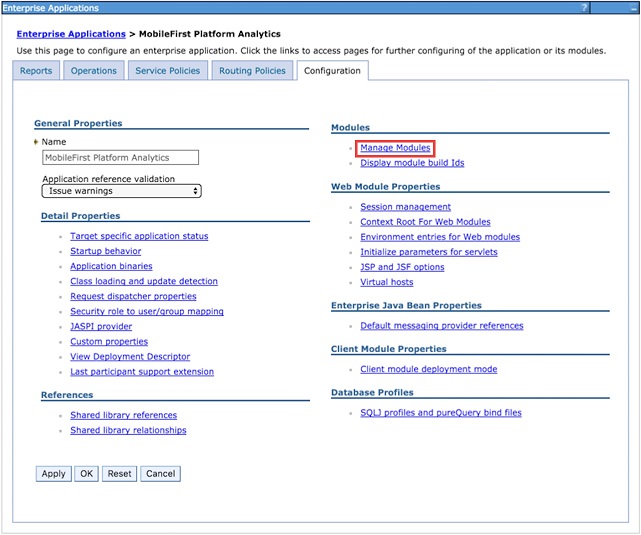The width and height of the screenshot is (641, 535).
Task: Click the Name input field
Action: click(121, 158)
